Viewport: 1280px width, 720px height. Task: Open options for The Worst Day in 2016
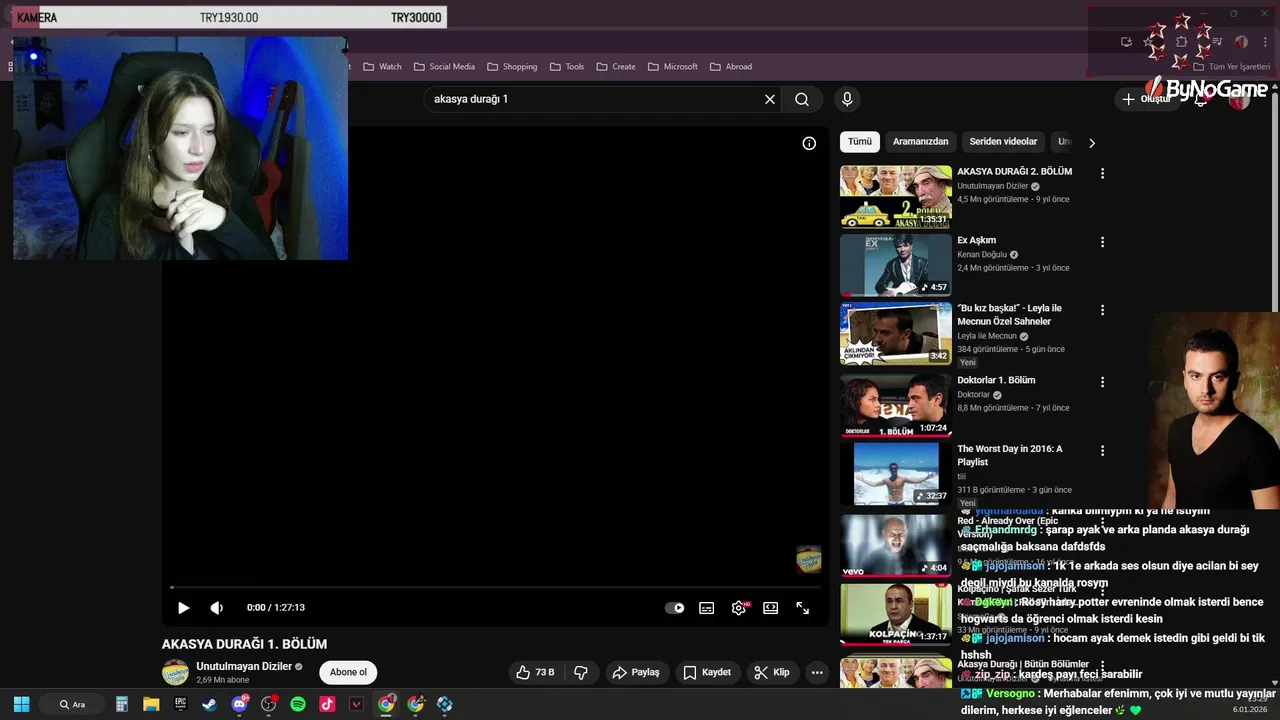[1102, 451]
